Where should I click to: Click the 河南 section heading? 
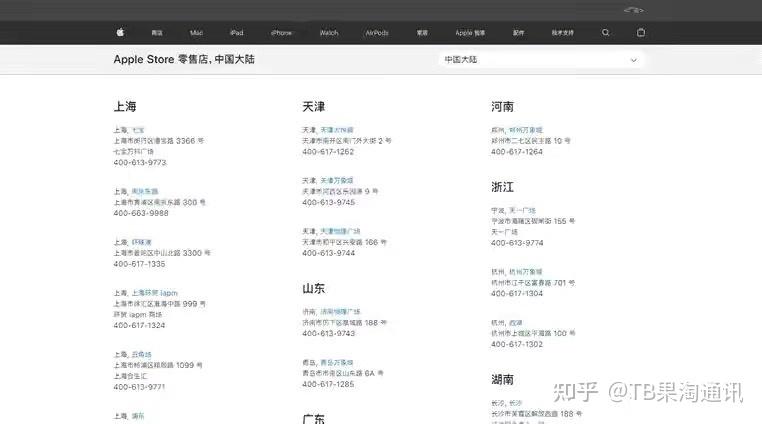point(502,106)
